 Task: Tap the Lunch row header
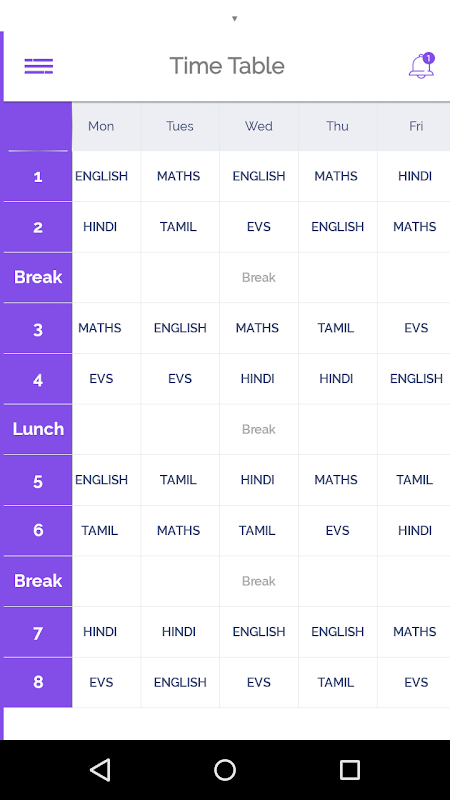tap(38, 429)
